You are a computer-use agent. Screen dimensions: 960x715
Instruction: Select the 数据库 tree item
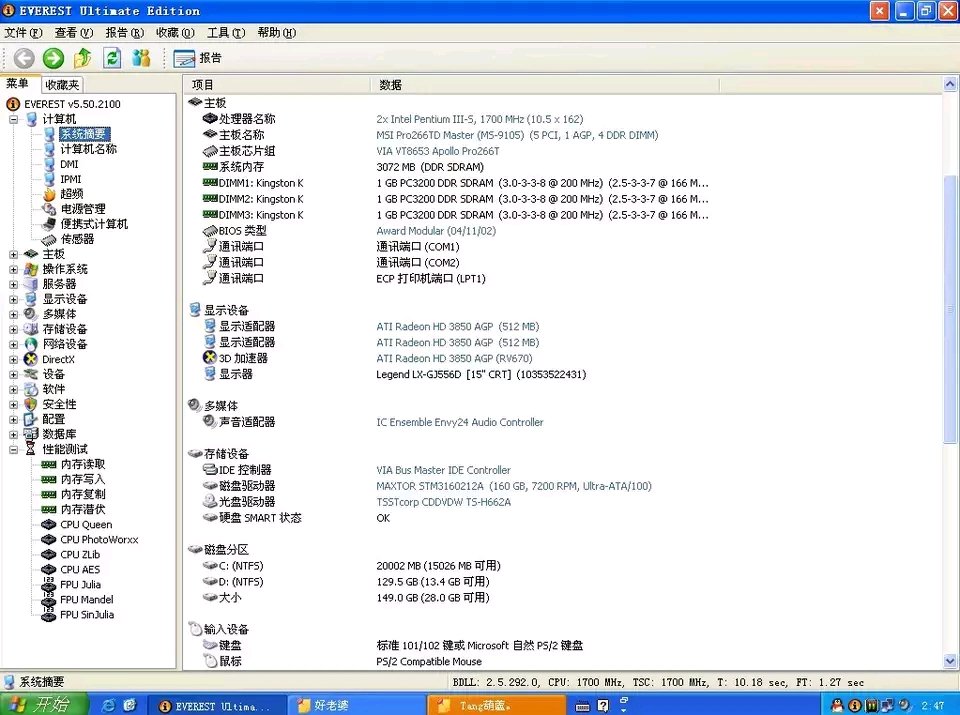(59, 434)
